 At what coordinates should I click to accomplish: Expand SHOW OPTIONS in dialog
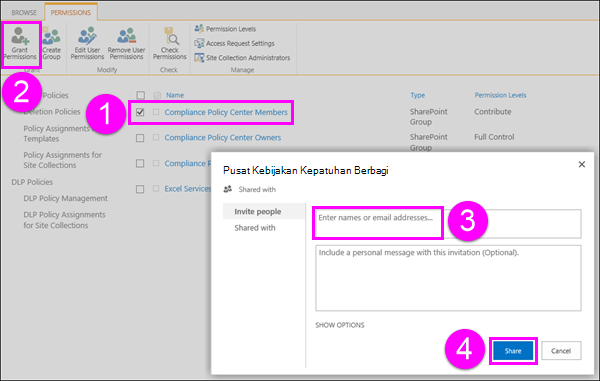(x=340, y=325)
